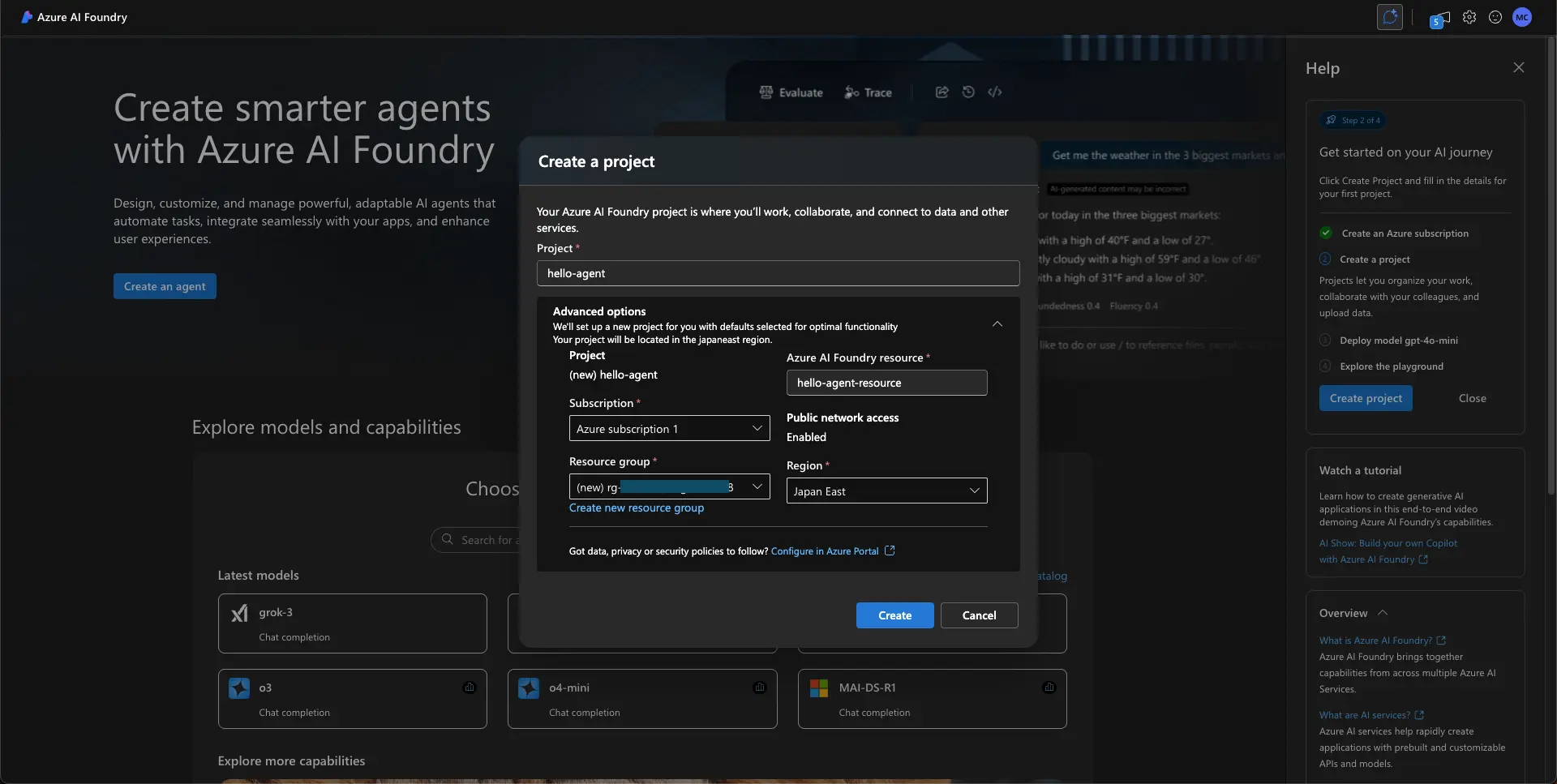Click the share/export icon in preview toolbar
Viewport: 1557px width, 784px height.
click(941, 92)
